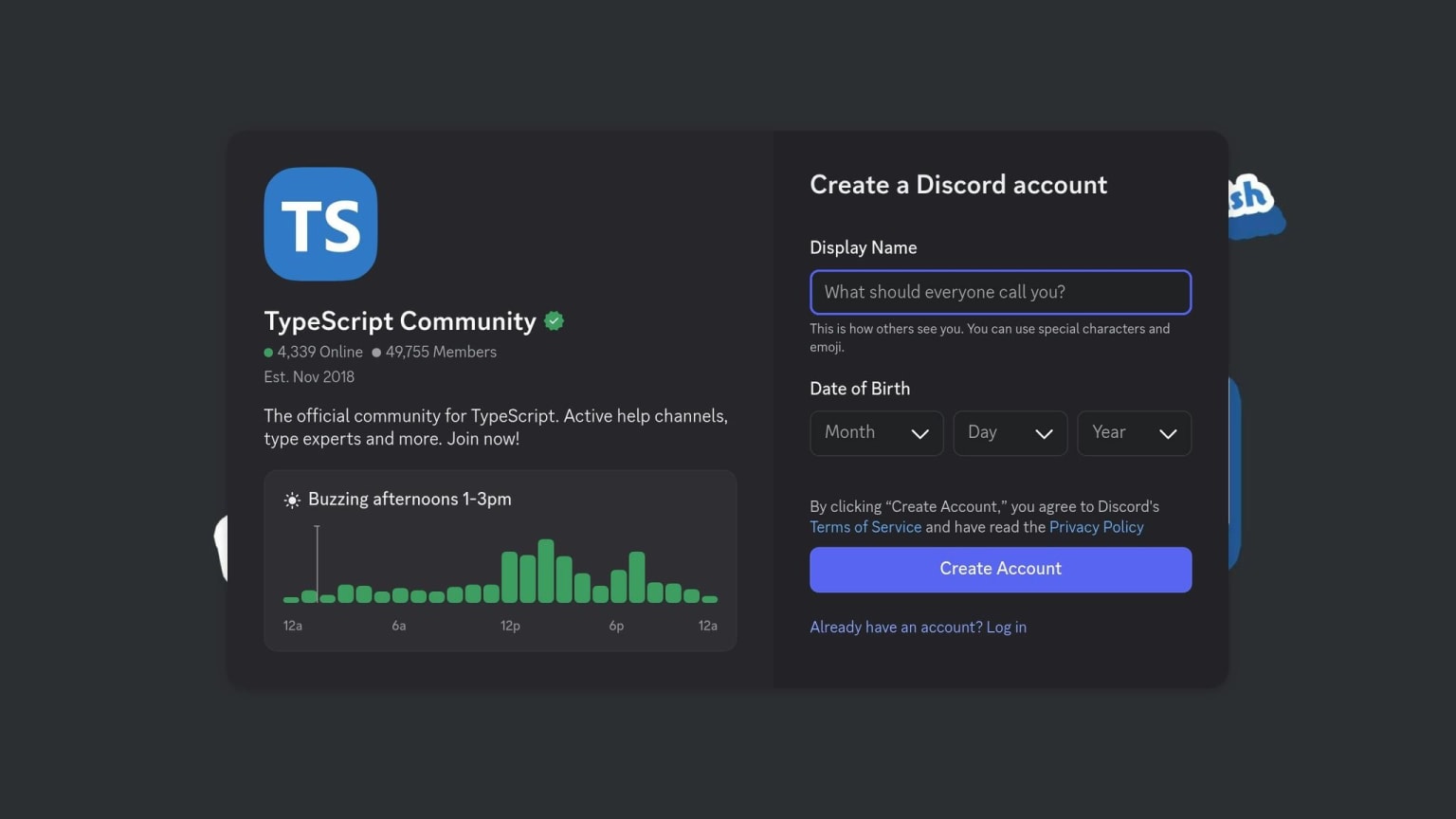Open the Terms of Service link
The image size is (1456, 819).
coord(865,527)
